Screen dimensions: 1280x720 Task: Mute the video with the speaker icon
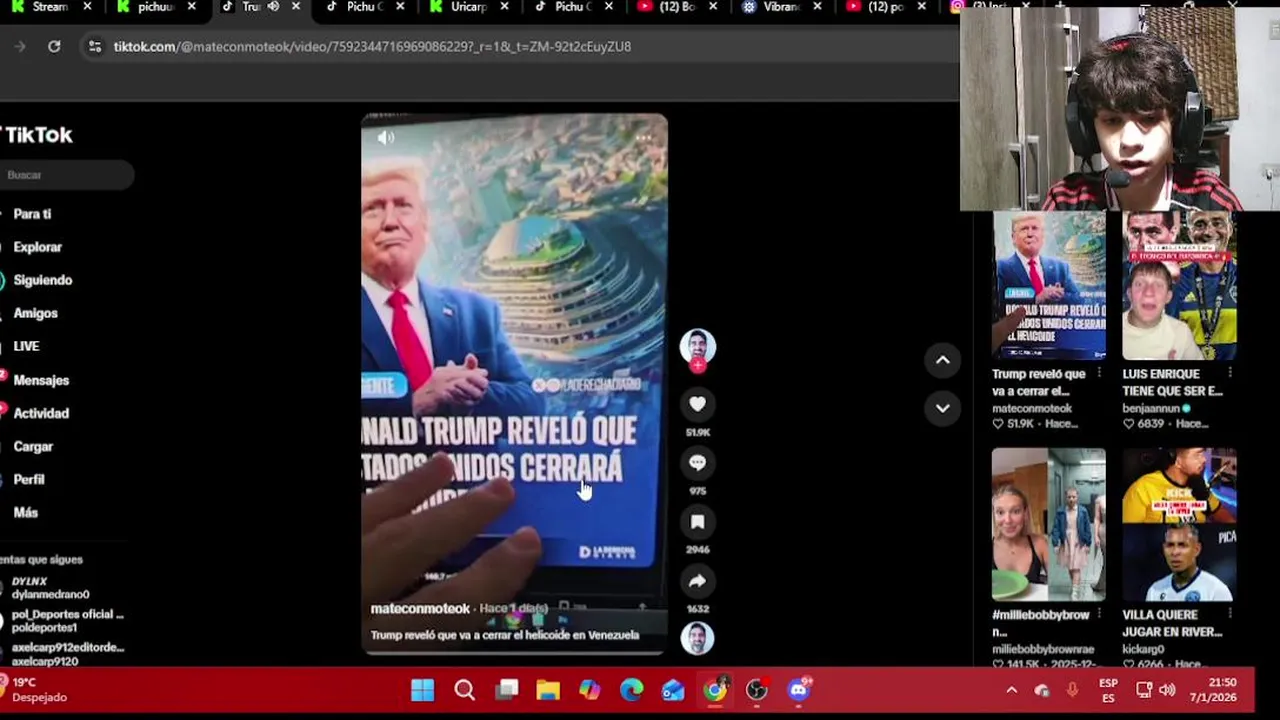pyautogui.click(x=386, y=138)
